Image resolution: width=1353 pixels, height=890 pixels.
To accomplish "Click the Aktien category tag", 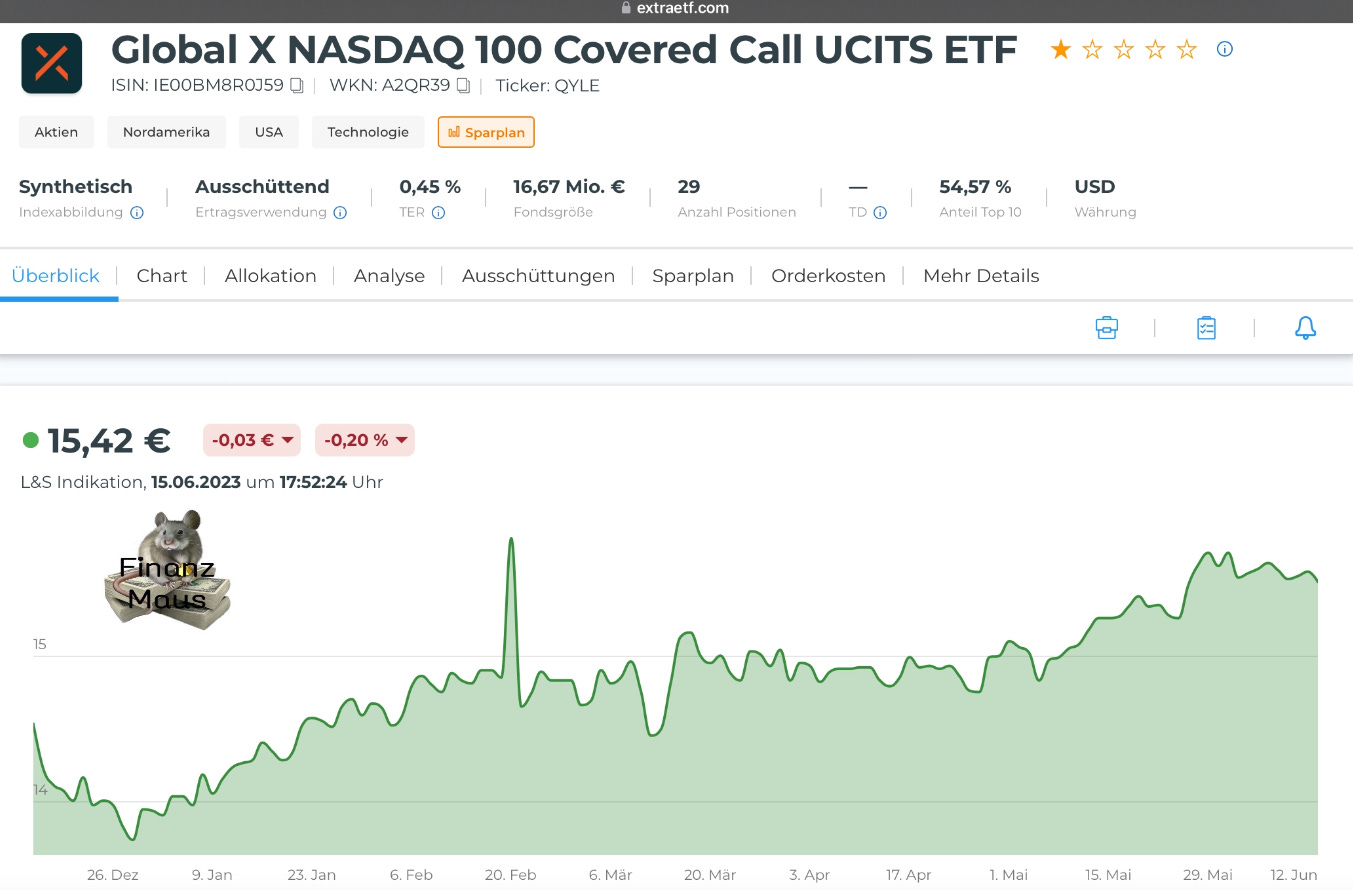I will pos(56,132).
